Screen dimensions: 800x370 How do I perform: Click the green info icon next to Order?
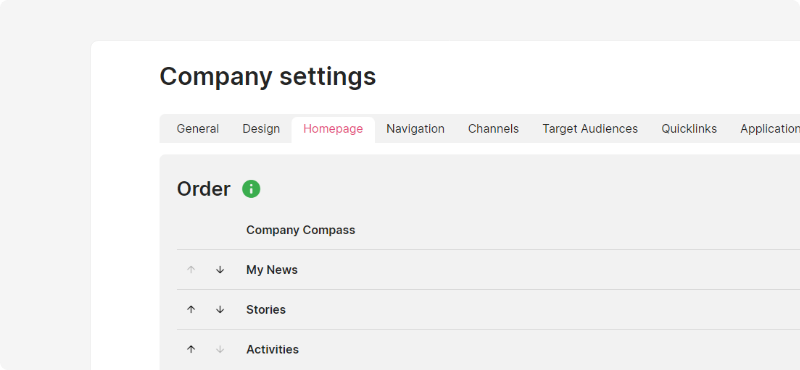(x=251, y=189)
